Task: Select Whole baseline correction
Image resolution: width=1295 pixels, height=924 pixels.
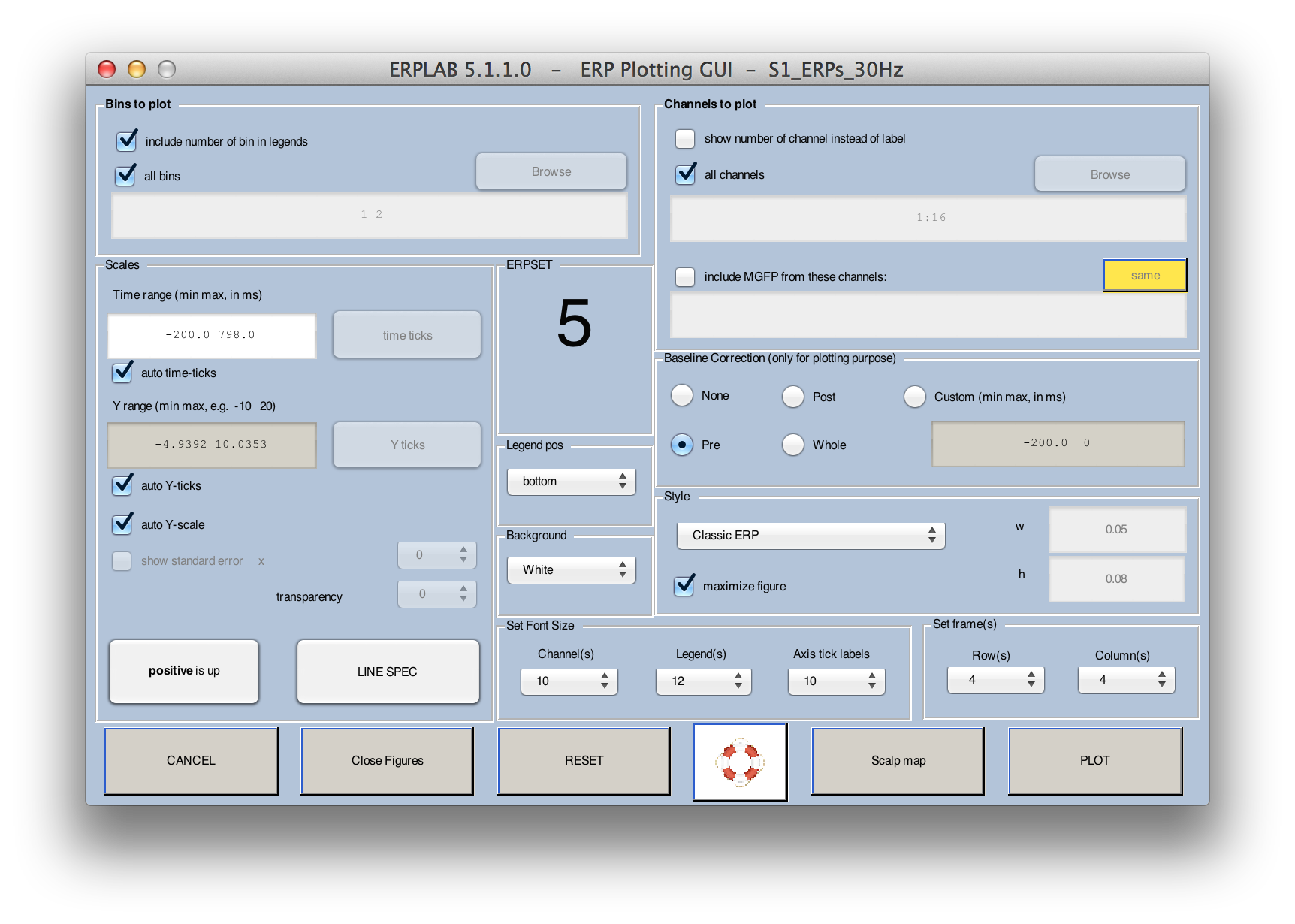Action: (x=793, y=445)
